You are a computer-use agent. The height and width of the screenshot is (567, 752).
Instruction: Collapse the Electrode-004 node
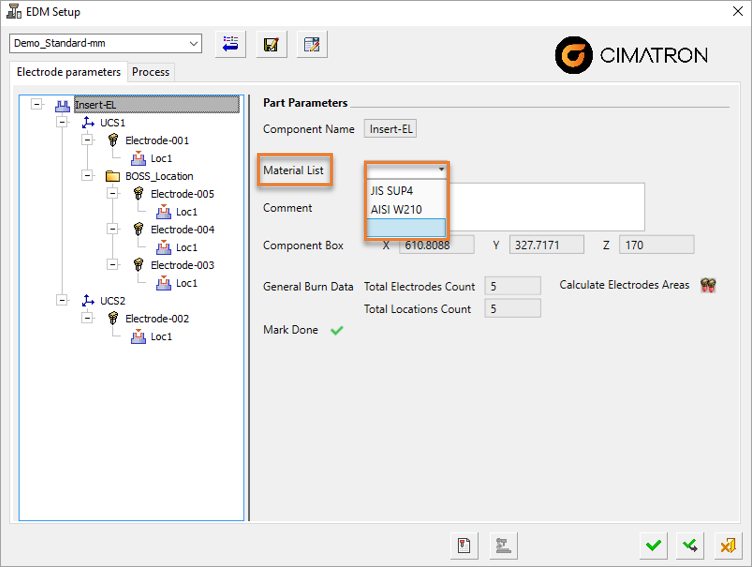click(x=113, y=229)
